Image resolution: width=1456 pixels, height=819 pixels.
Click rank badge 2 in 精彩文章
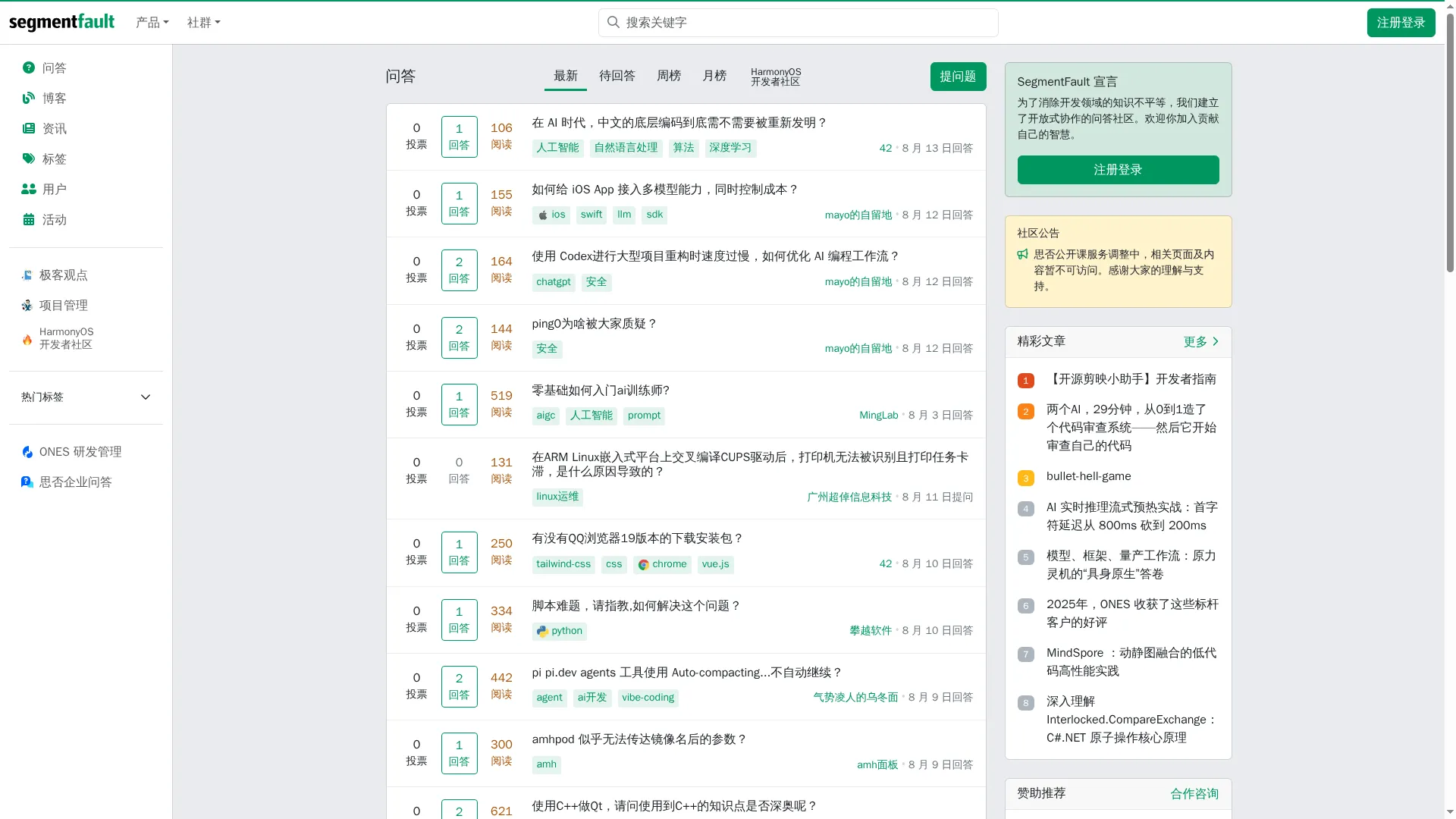(1026, 411)
